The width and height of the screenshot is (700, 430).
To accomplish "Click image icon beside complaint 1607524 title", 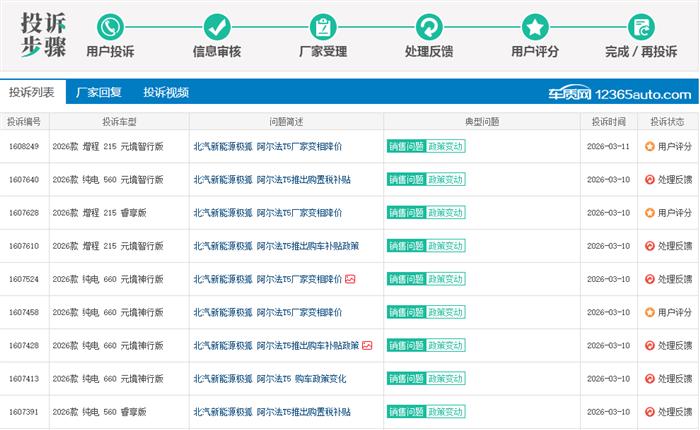I will coord(350,279).
